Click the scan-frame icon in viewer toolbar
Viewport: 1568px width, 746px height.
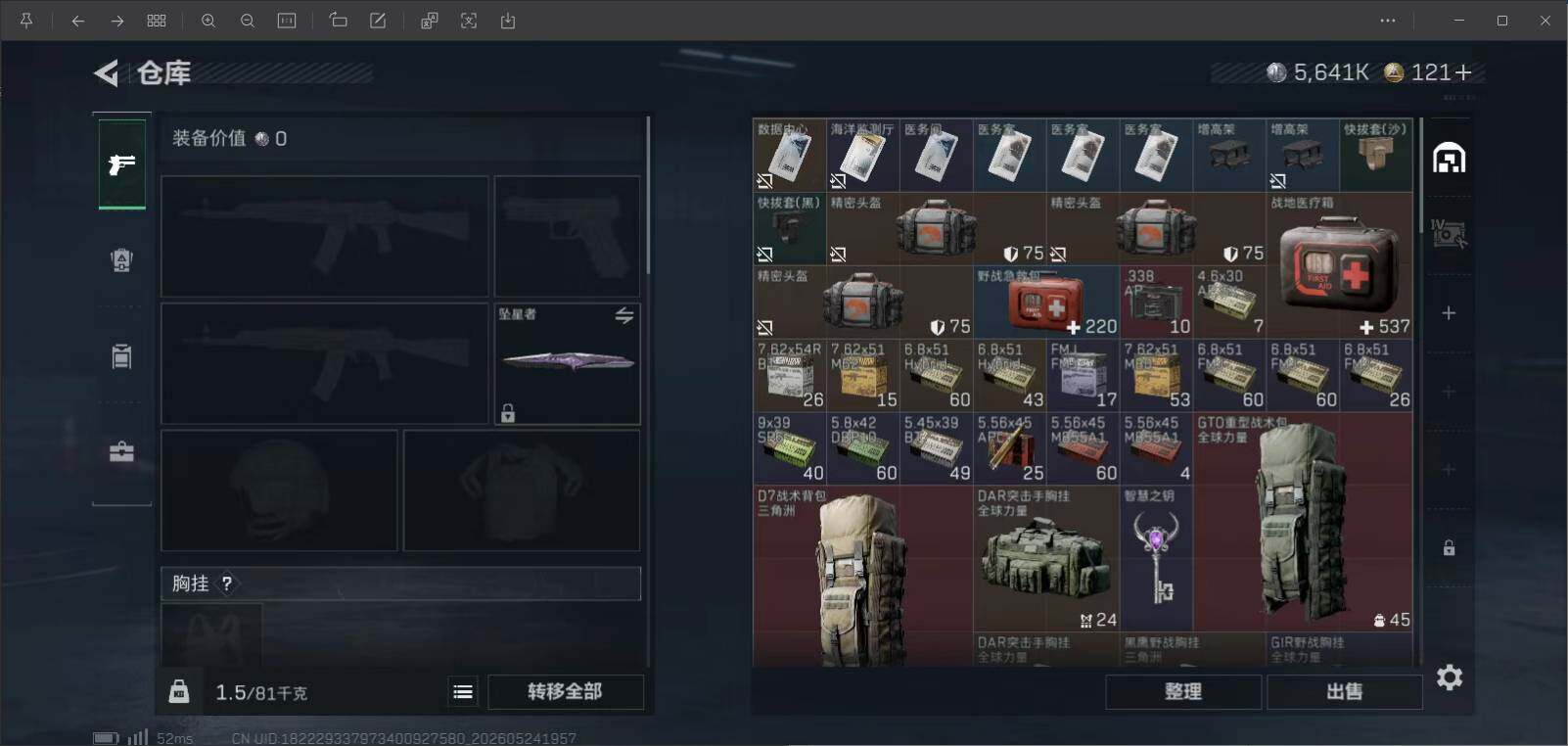click(x=469, y=21)
